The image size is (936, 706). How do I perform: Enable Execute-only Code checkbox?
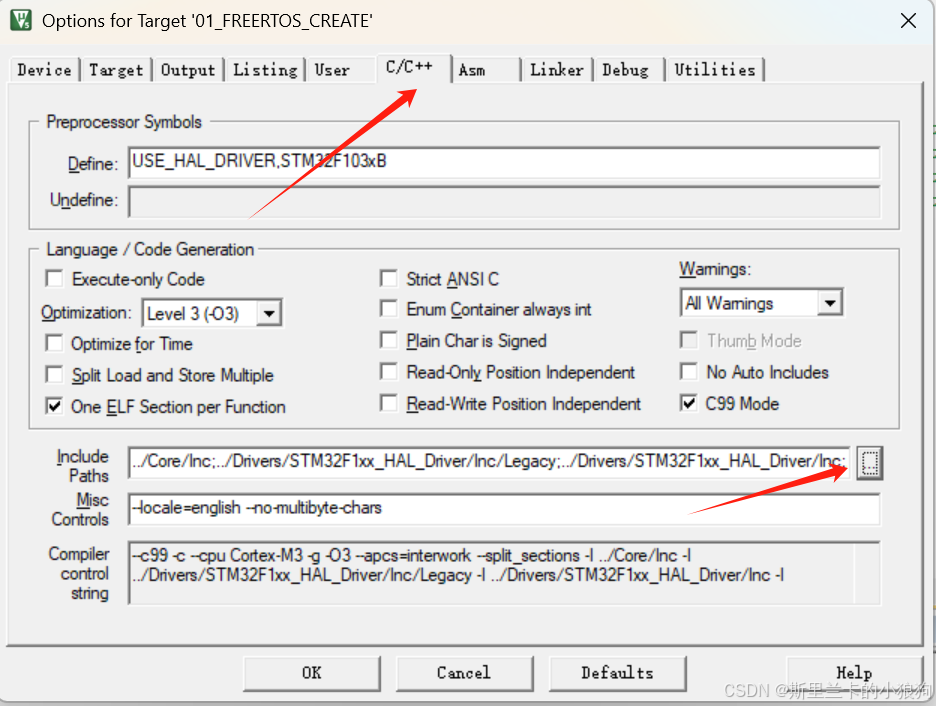click(54, 278)
